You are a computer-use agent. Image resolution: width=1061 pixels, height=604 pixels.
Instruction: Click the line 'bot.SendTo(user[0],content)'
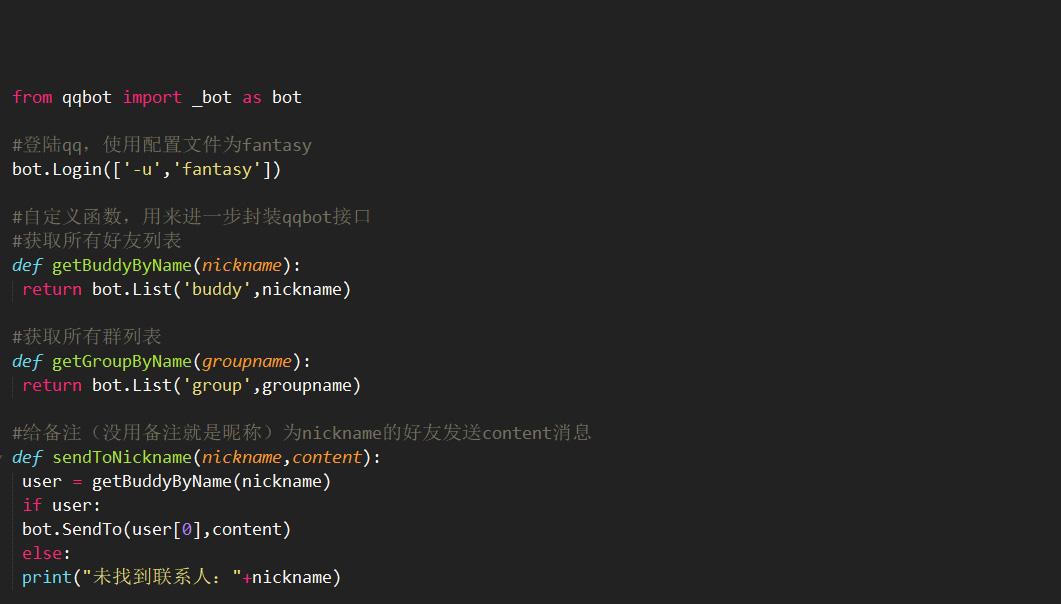(x=156, y=529)
